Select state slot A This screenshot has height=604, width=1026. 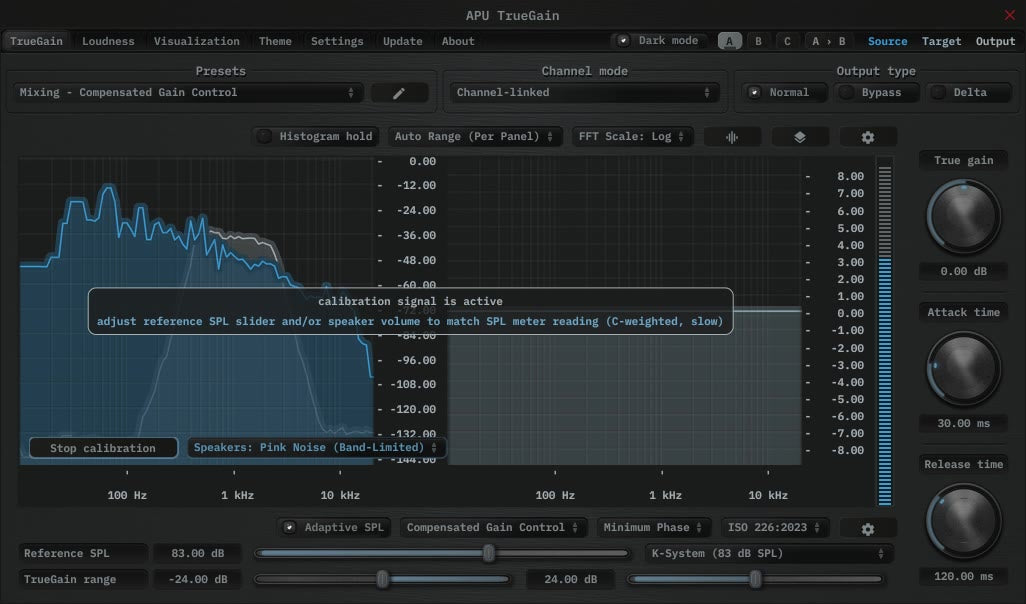pyautogui.click(x=730, y=41)
